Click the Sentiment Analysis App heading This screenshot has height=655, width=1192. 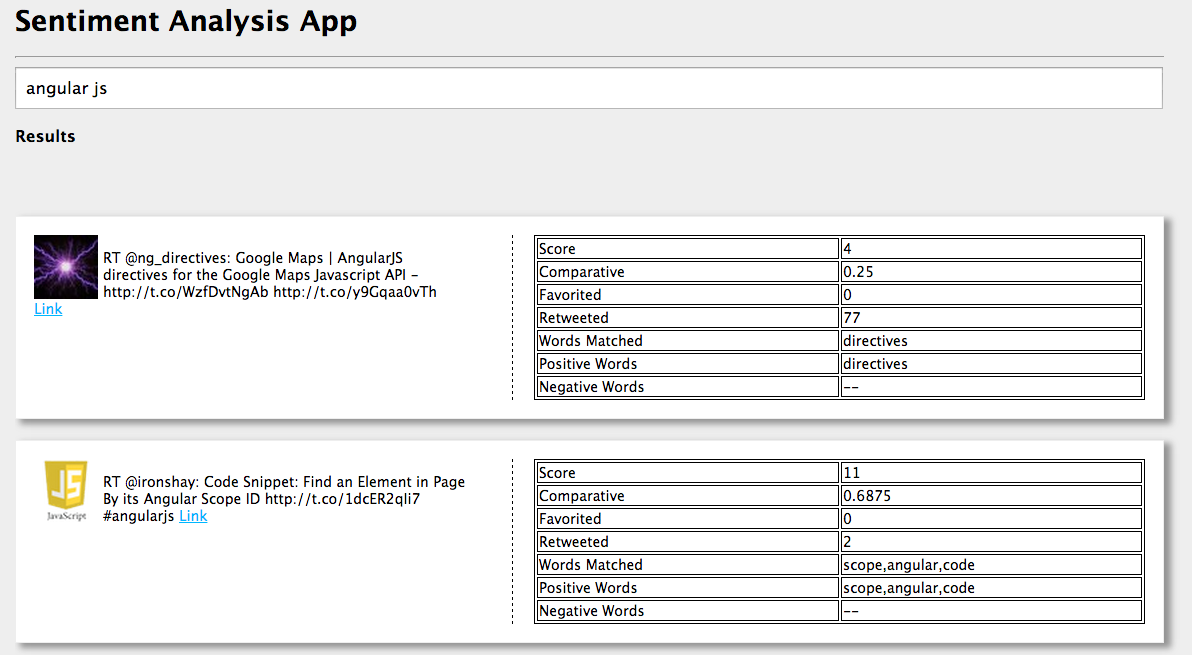click(x=186, y=21)
